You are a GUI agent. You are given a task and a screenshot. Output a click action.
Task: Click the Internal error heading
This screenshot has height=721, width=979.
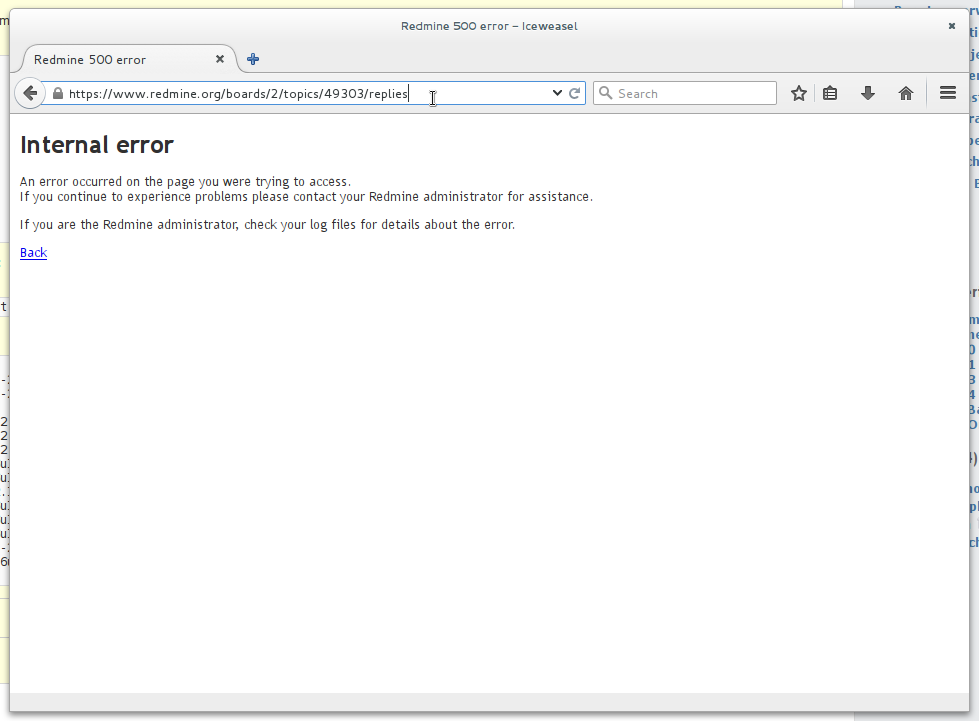(x=97, y=145)
